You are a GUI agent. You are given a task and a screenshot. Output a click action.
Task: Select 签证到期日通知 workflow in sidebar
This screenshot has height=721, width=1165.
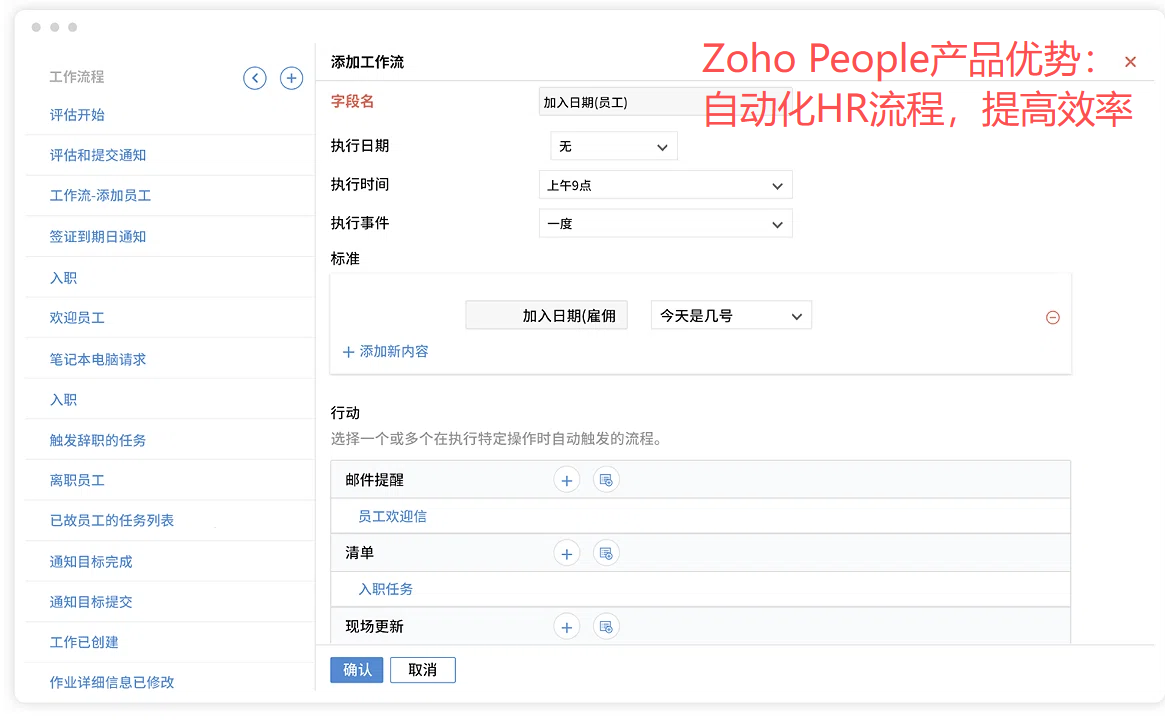(x=98, y=237)
